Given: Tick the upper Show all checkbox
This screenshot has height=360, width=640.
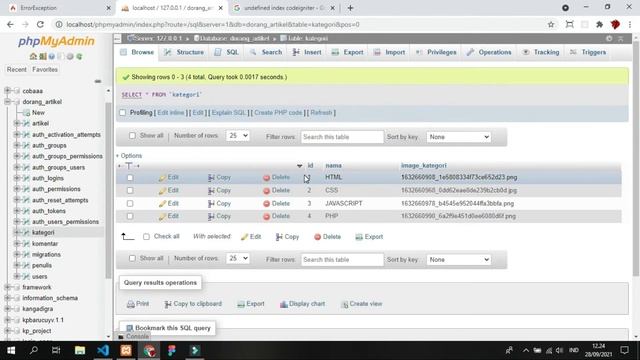Looking at the screenshot, I should (132, 136).
